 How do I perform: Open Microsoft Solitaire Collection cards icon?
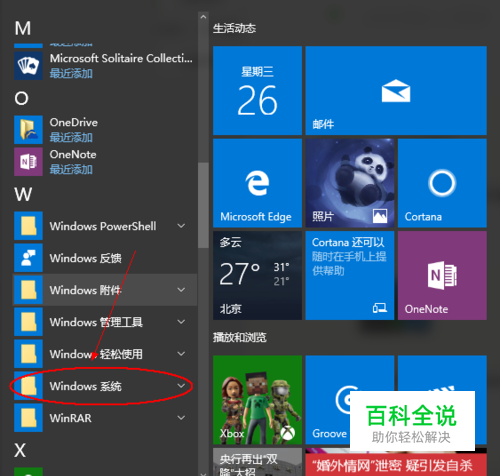28,65
